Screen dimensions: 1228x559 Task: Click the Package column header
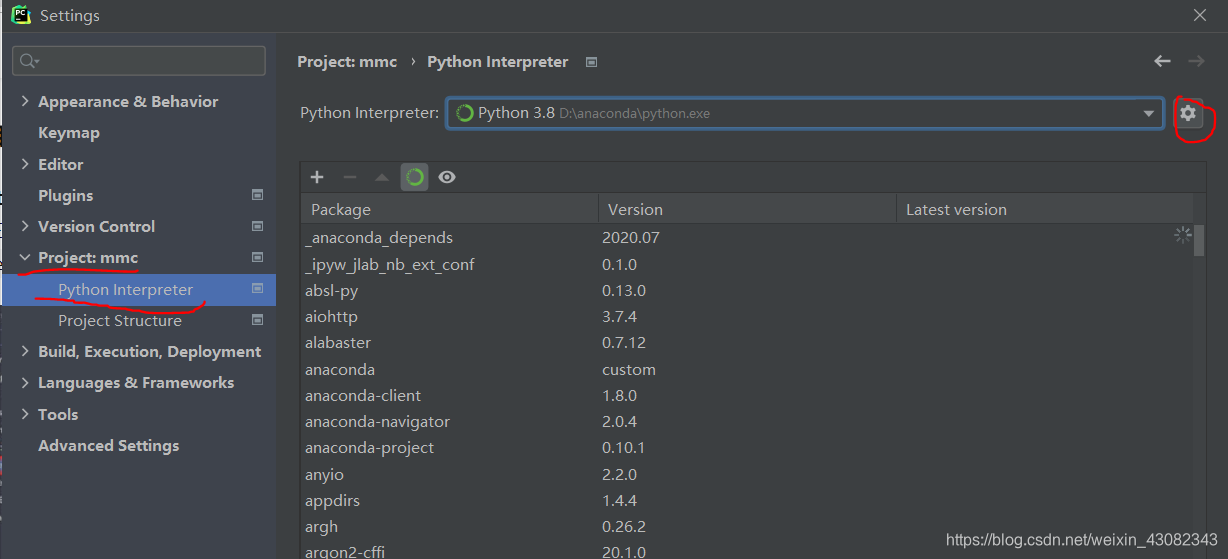point(449,210)
